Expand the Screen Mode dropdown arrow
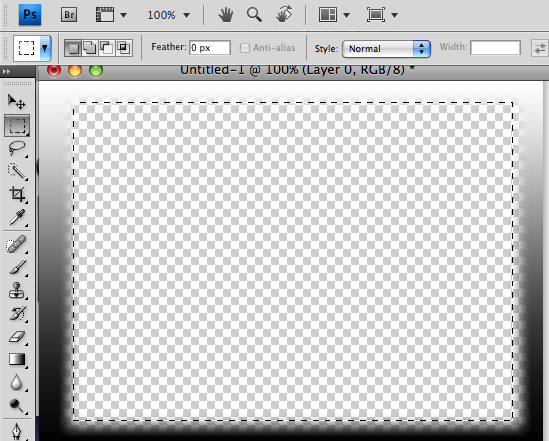This screenshot has width=549, height=441. tap(394, 15)
